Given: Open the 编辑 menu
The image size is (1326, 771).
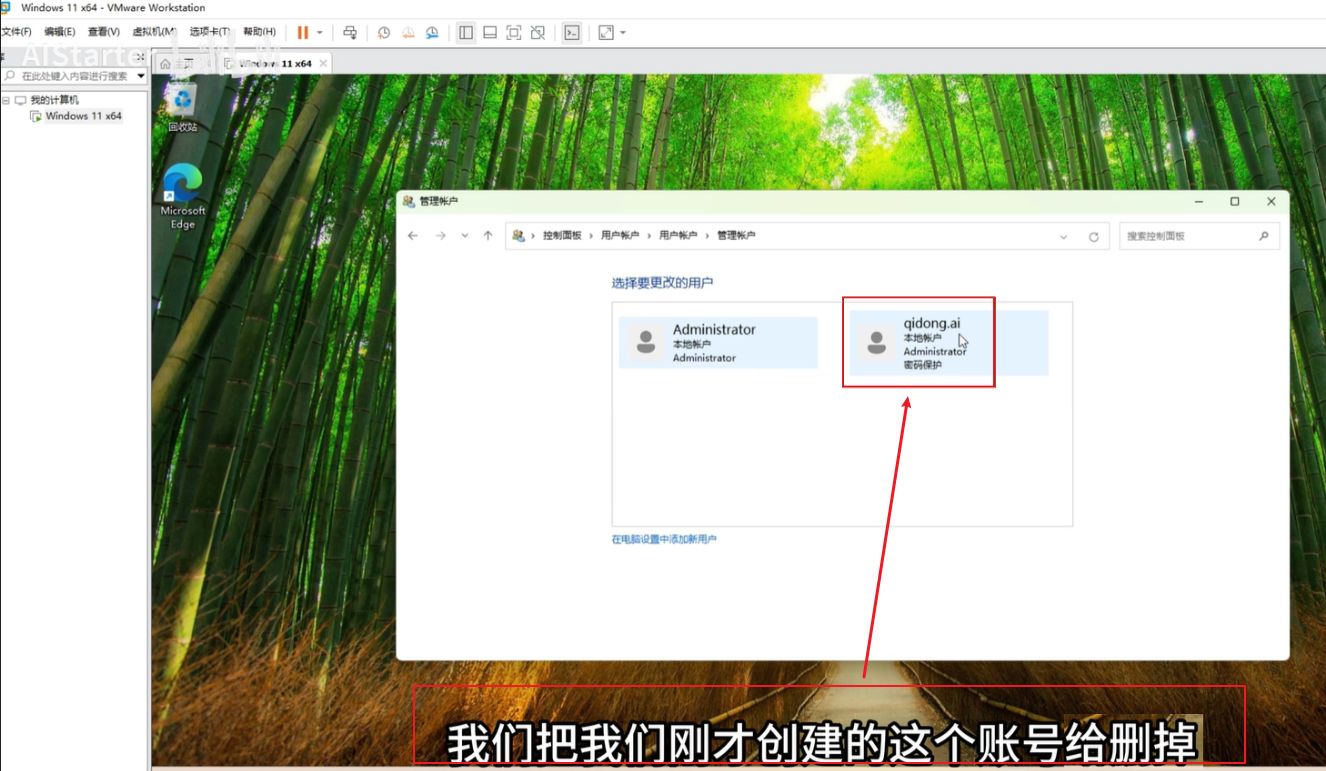Looking at the screenshot, I should (x=59, y=32).
